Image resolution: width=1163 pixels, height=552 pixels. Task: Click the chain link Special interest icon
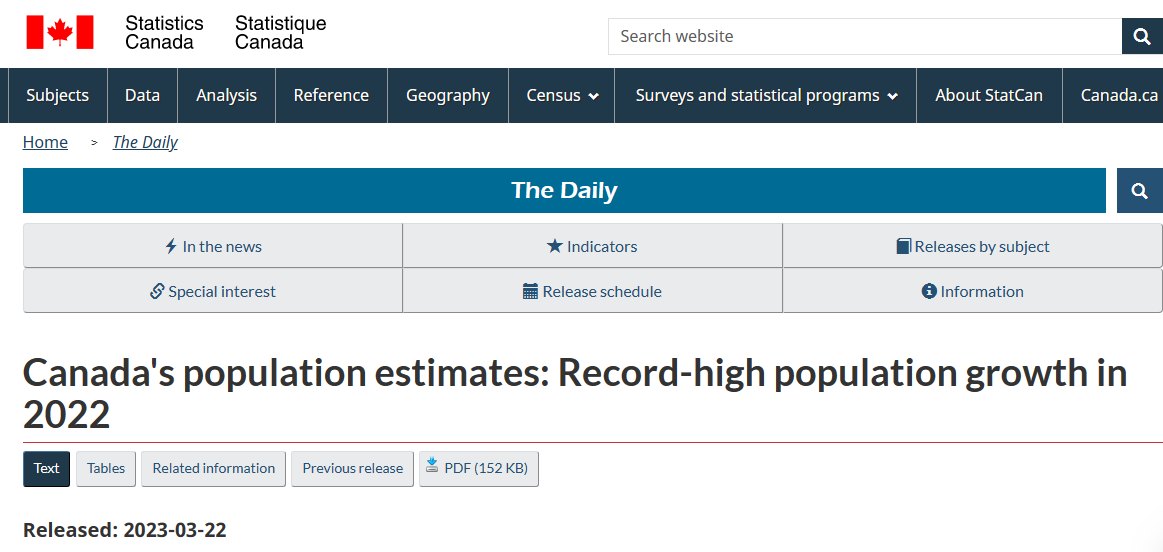157,291
